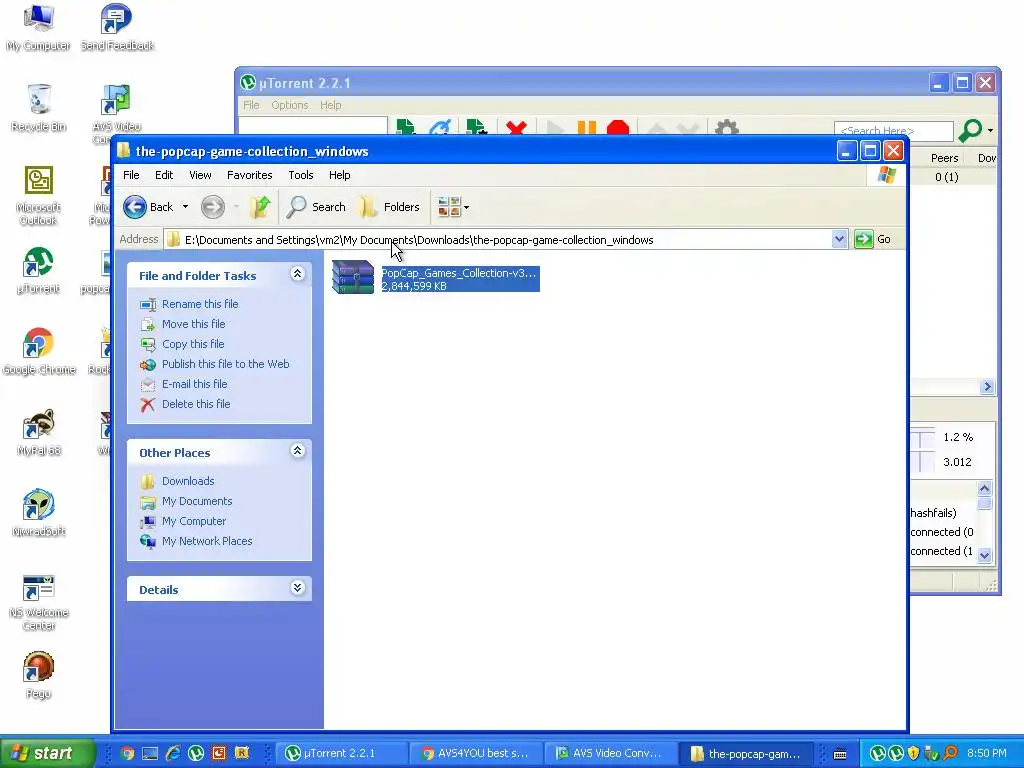Click the green Forward arrow button
Image resolution: width=1024 pixels, height=768 pixels.
[213, 207]
